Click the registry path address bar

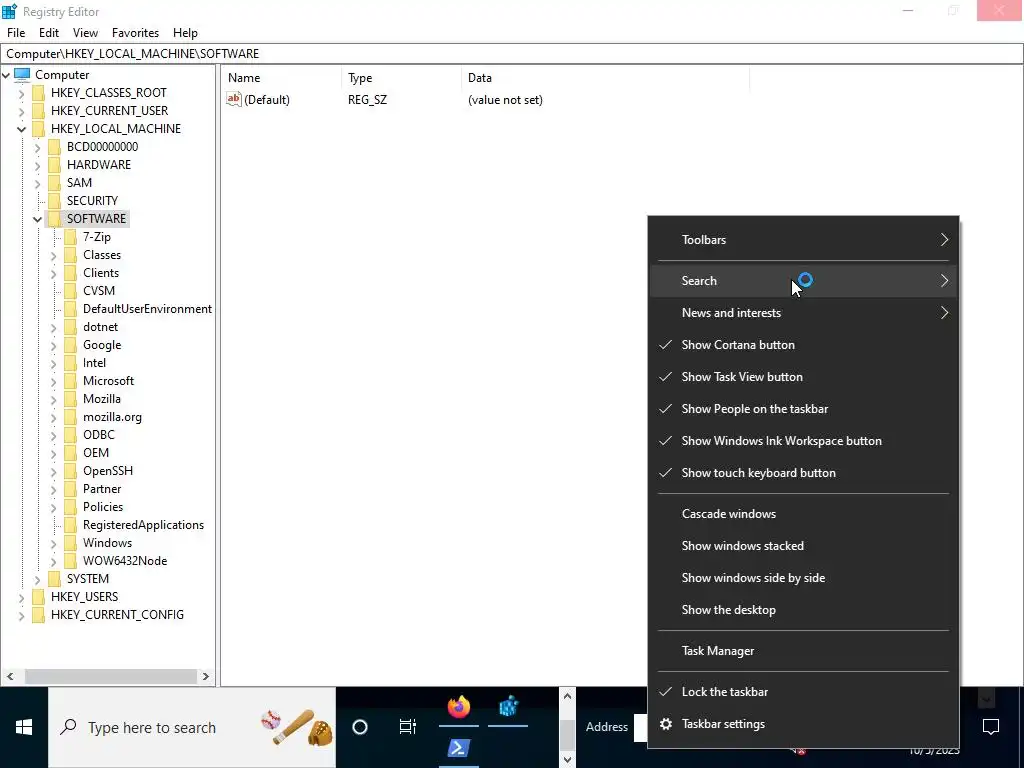point(511,54)
